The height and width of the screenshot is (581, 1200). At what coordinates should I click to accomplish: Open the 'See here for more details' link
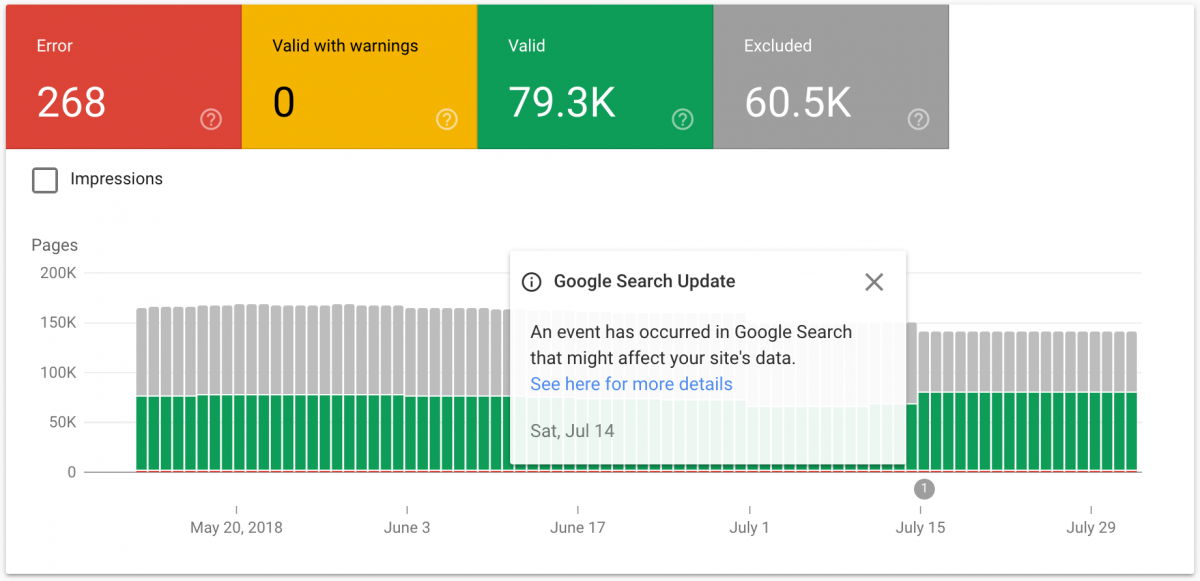coord(631,384)
